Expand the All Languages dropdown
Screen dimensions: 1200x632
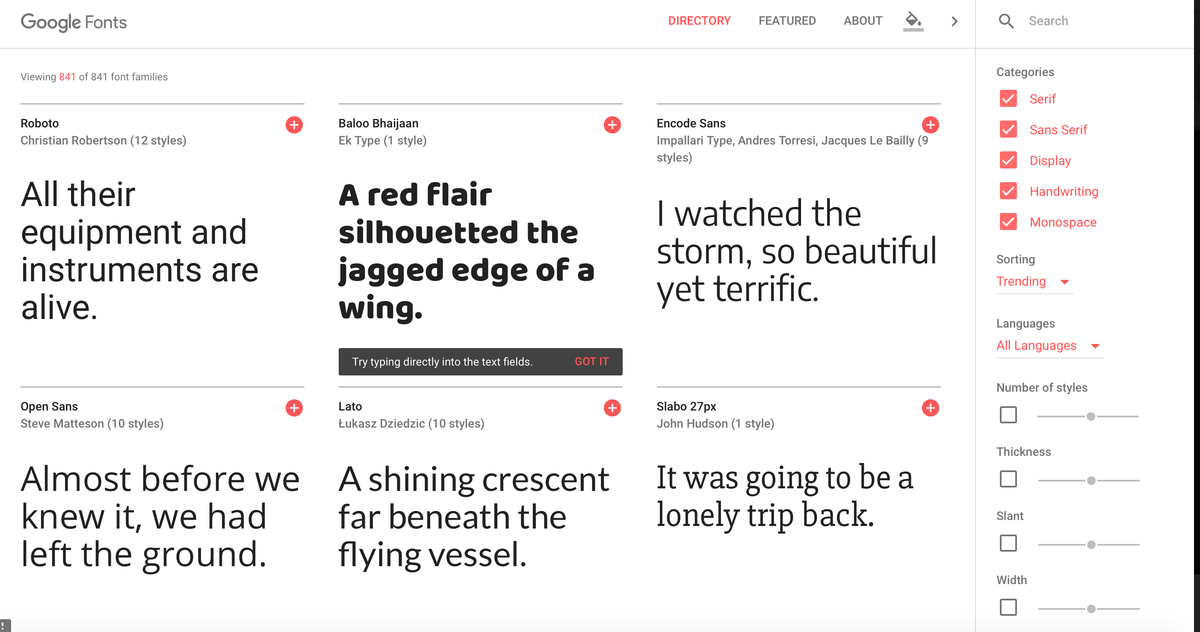point(1048,346)
